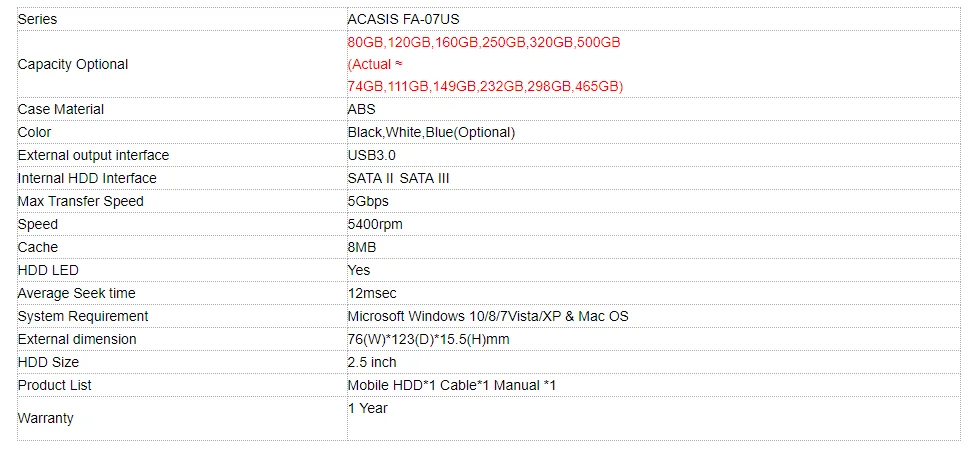Click the Black, White, Blue color value
Image resolution: width=975 pixels, height=450 pixels.
coord(431,132)
